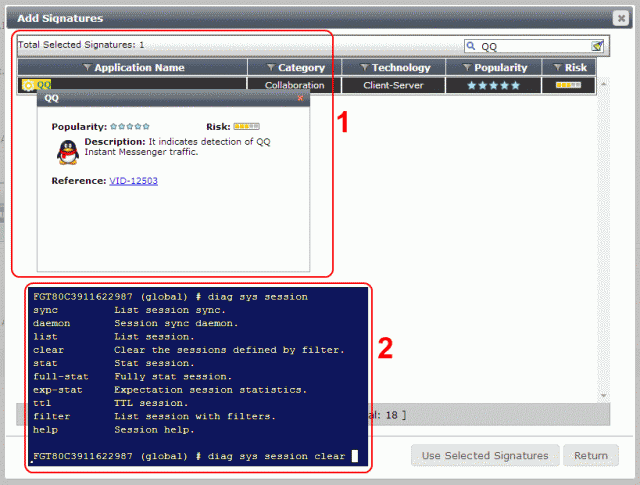Close the Add Signatures dialog
Image resolution: width=640 pixels, height=485 pixels.
point(620,18)
